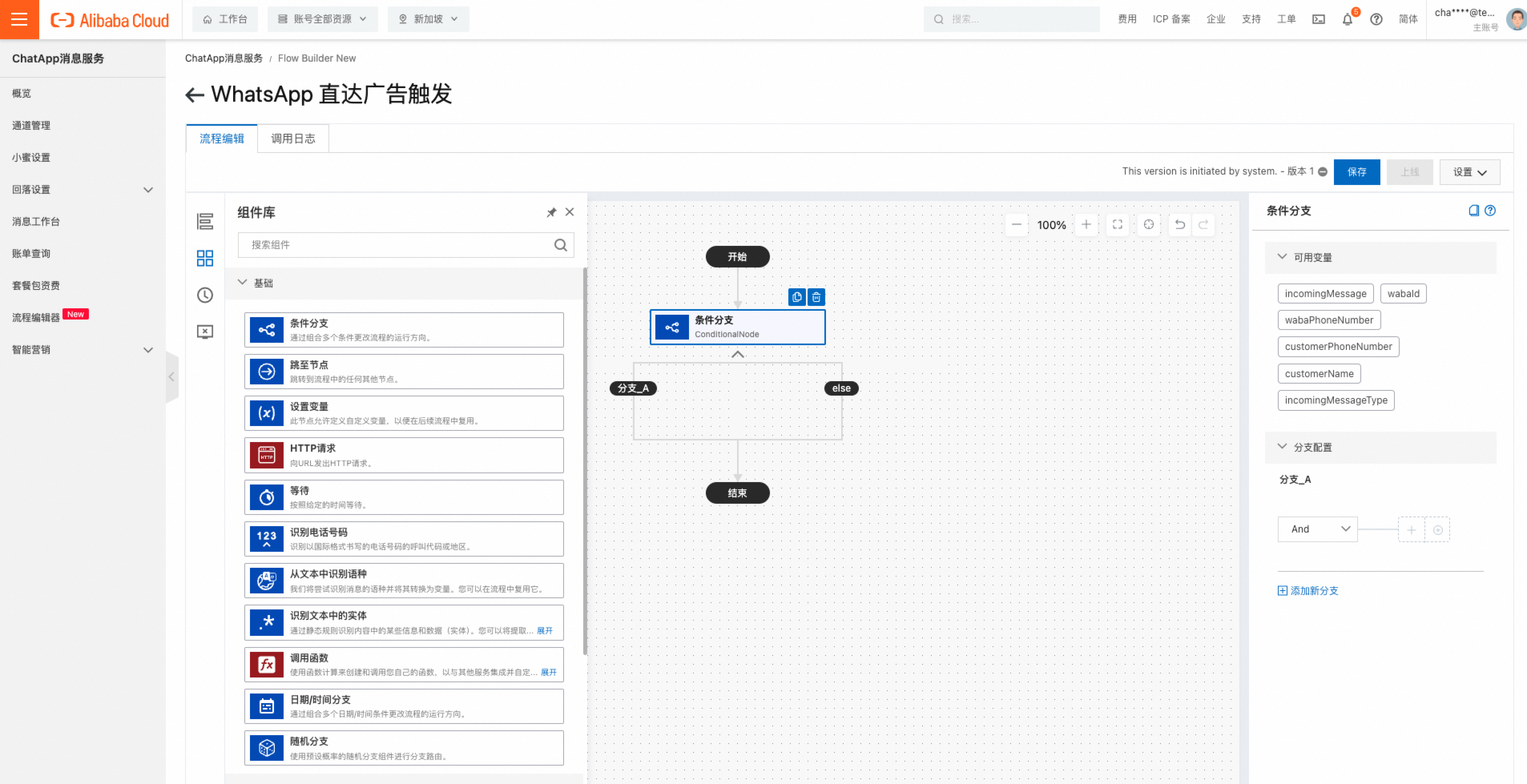The width and height of the screenshot is (1527, 784).
Task: Delete the selected ConditionalNode
Action: click(816, 297)
